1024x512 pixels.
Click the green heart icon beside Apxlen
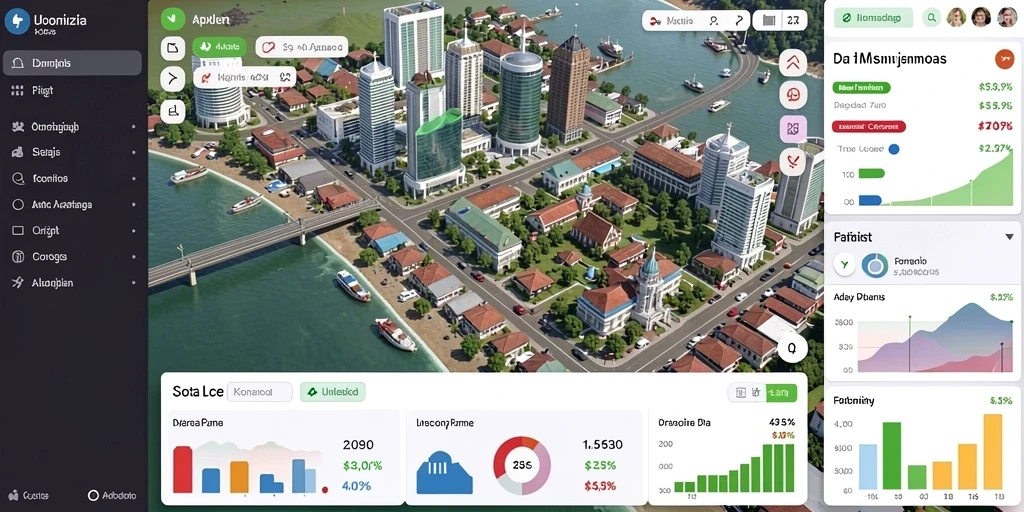pos(173,18)
